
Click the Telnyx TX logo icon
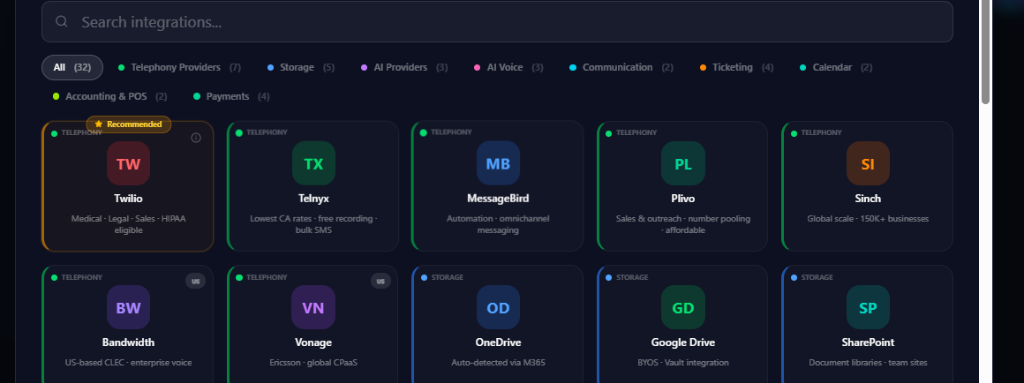pyautogui.click(x=313, y=163)
